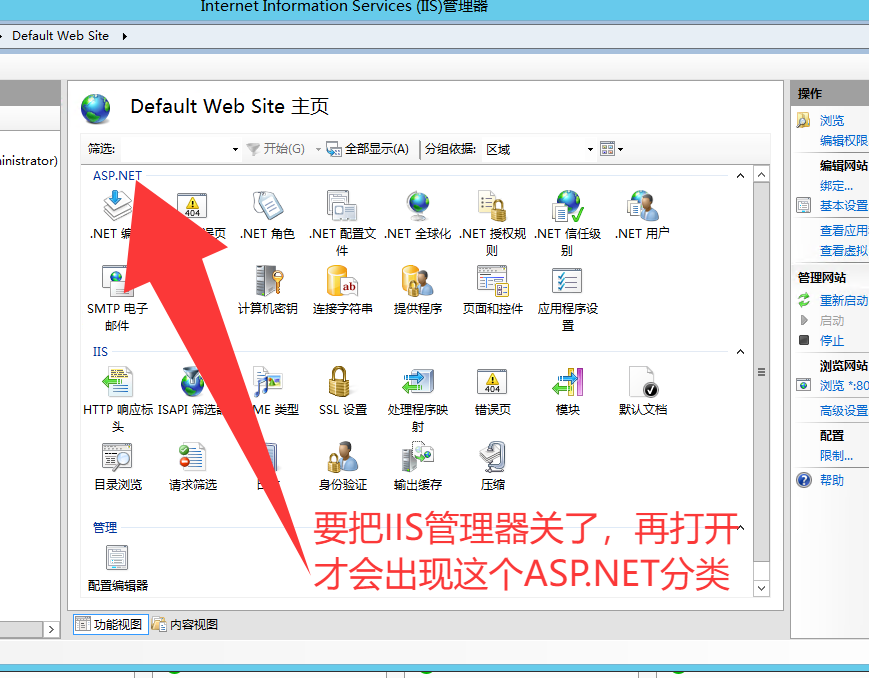Open the .NET 用户 feature
Screen dimensions: 869x678
tap(642, 215)
